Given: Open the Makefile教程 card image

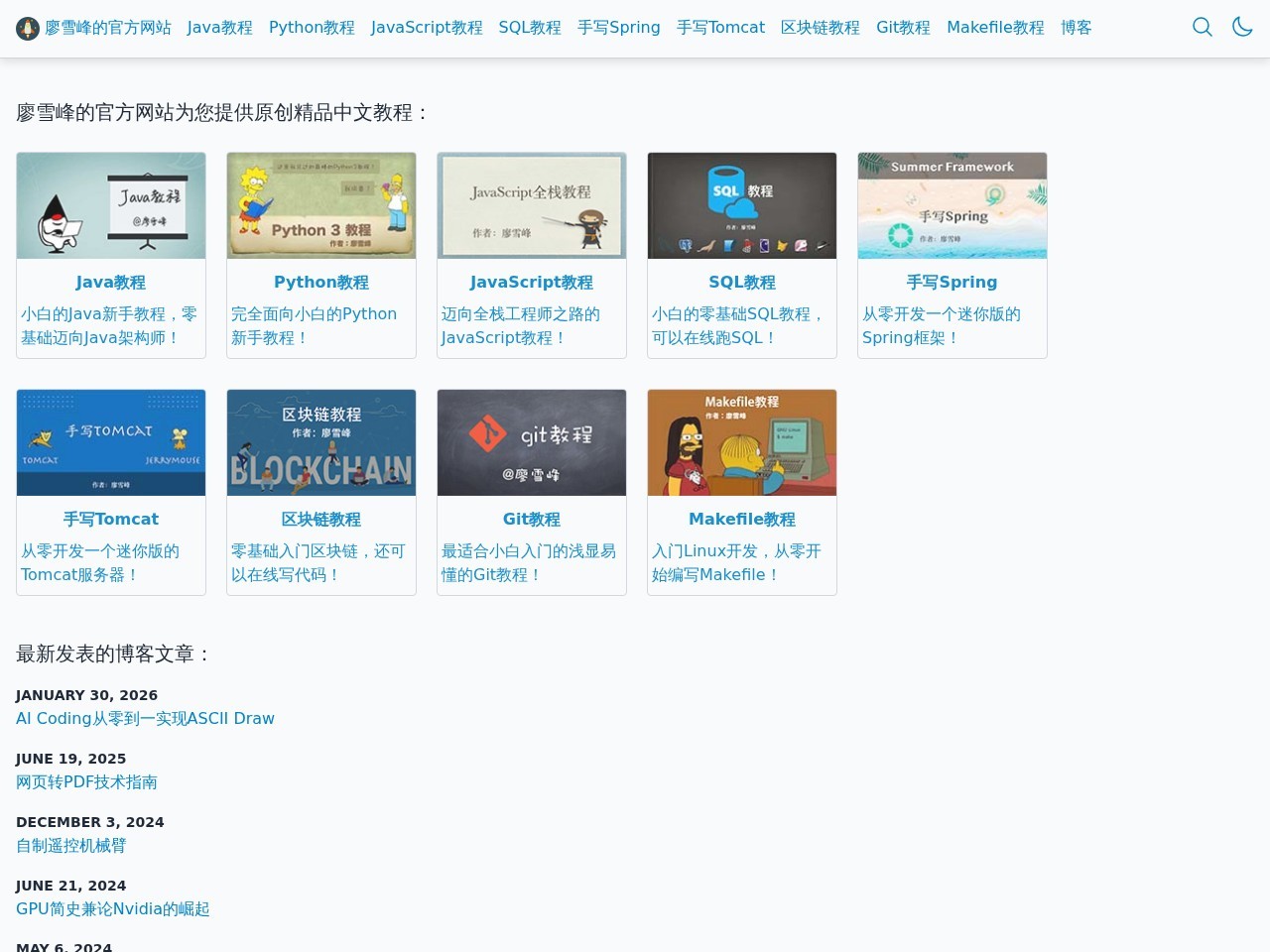Looking at the screenshot, I should (742, 443).
